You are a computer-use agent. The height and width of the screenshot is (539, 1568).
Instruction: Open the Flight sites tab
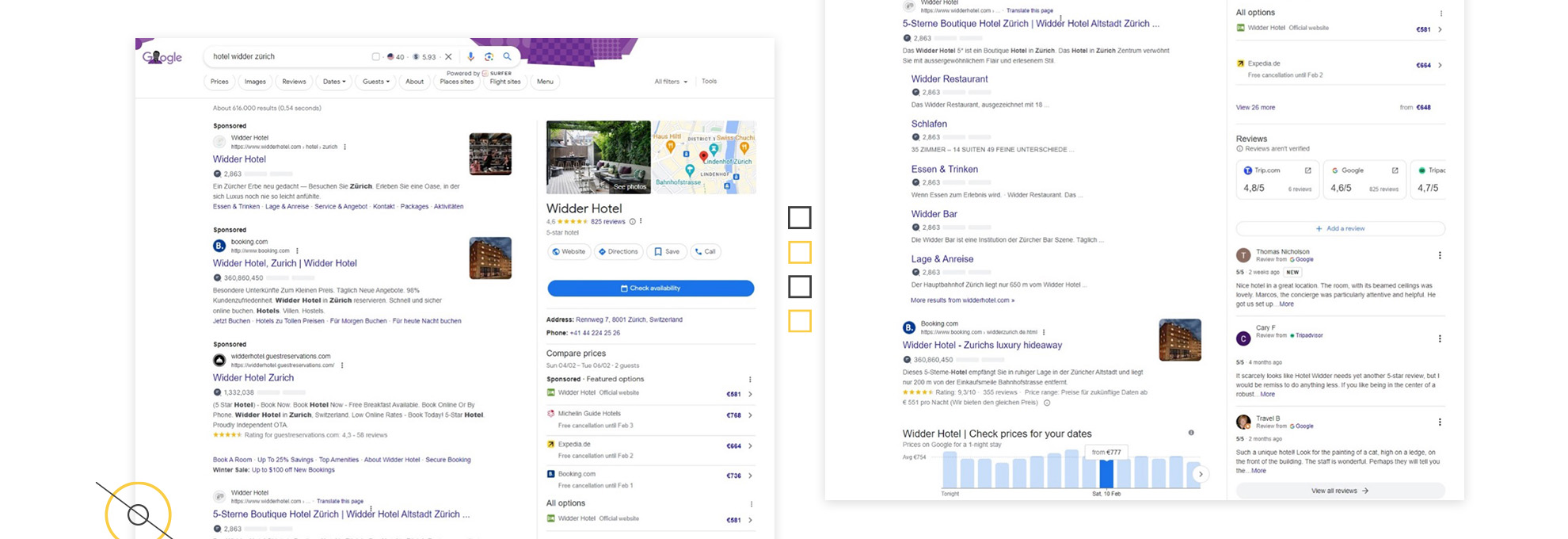(505, 82)
